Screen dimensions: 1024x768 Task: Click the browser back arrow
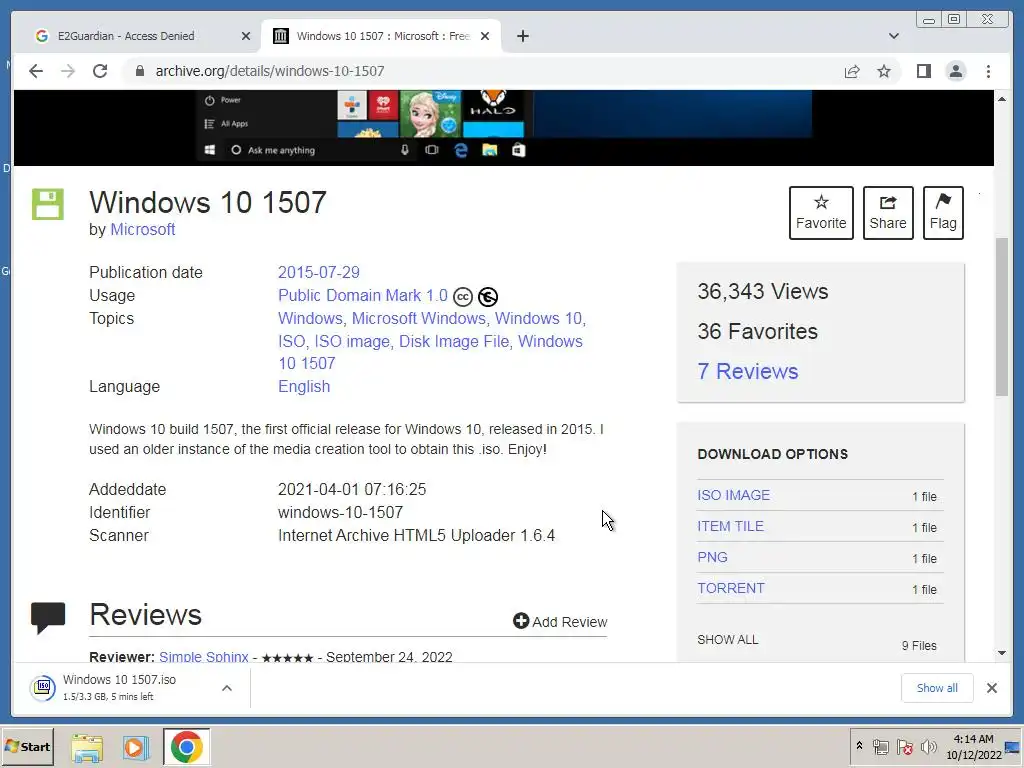(x=36, y=71)
